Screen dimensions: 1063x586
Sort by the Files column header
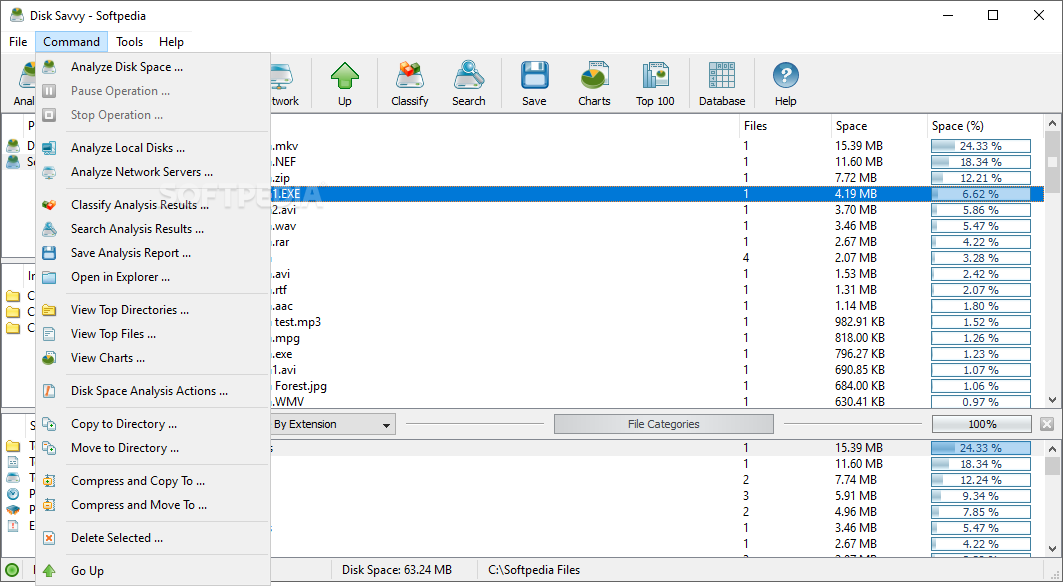click(x=784, y=126)
